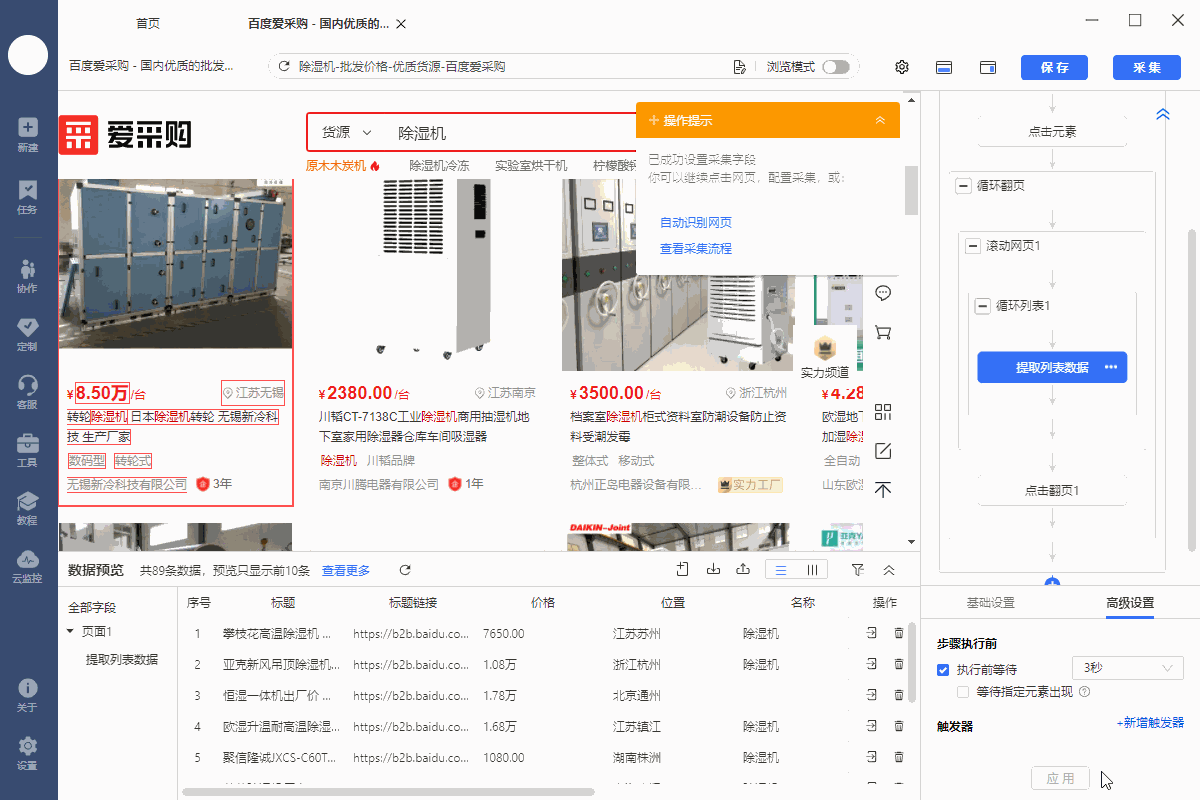Select 全部字段 in the field tree
This screenshot has width=1200, height=800.
(92, 607)
